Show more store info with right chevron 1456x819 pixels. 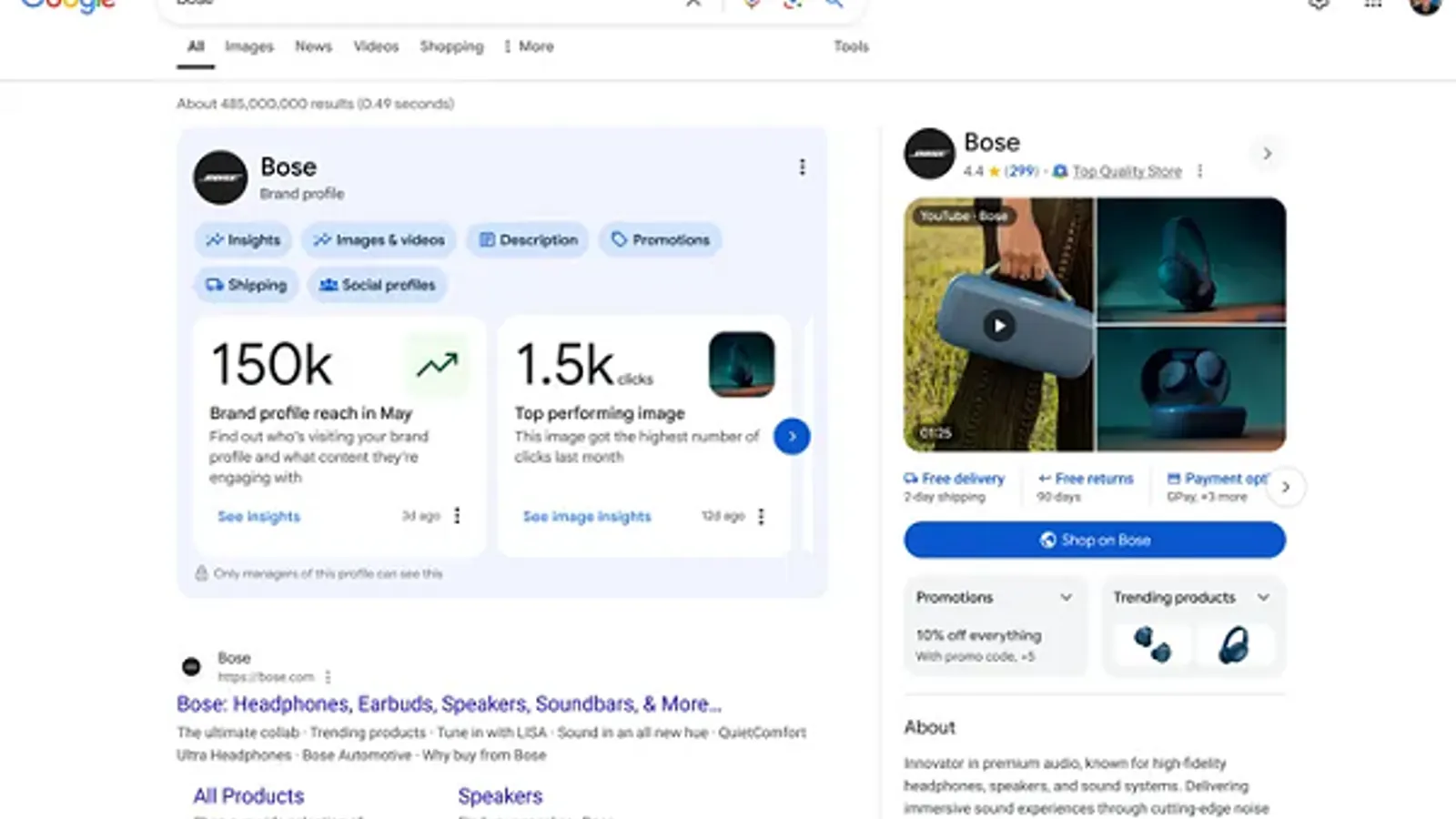(x=1285, y=487)
